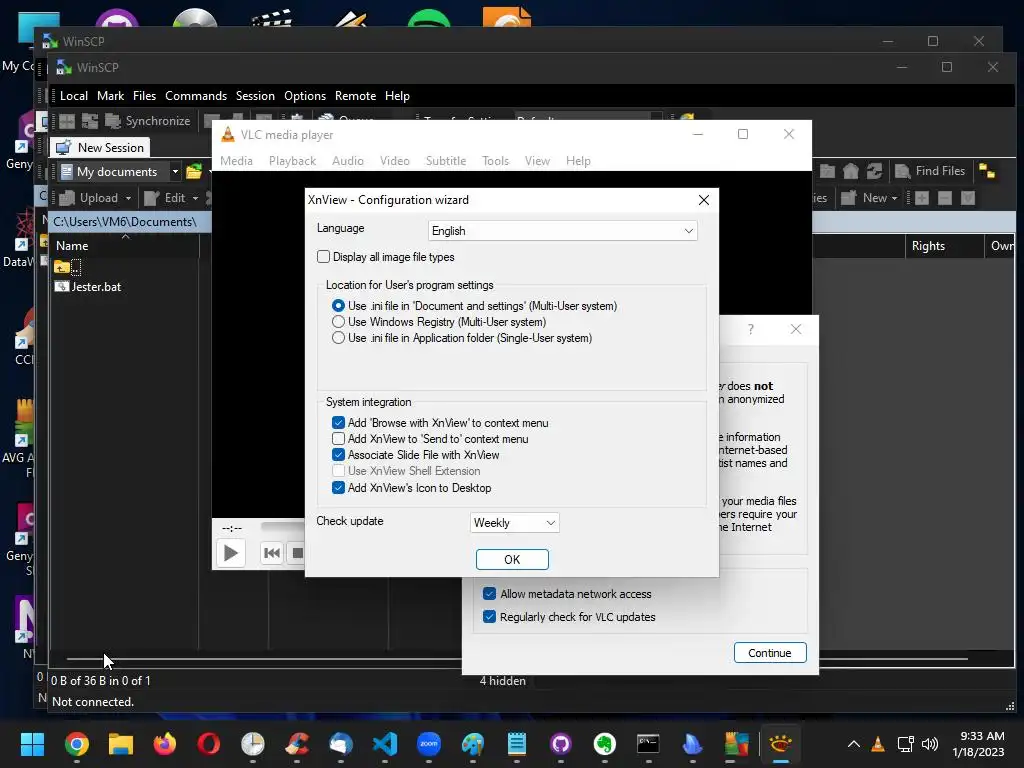Select 'Use .ini file in Application folder' radio
The width and height of the screenshot is (1024, 768).
pyautogui.click(x=338, y=338)
